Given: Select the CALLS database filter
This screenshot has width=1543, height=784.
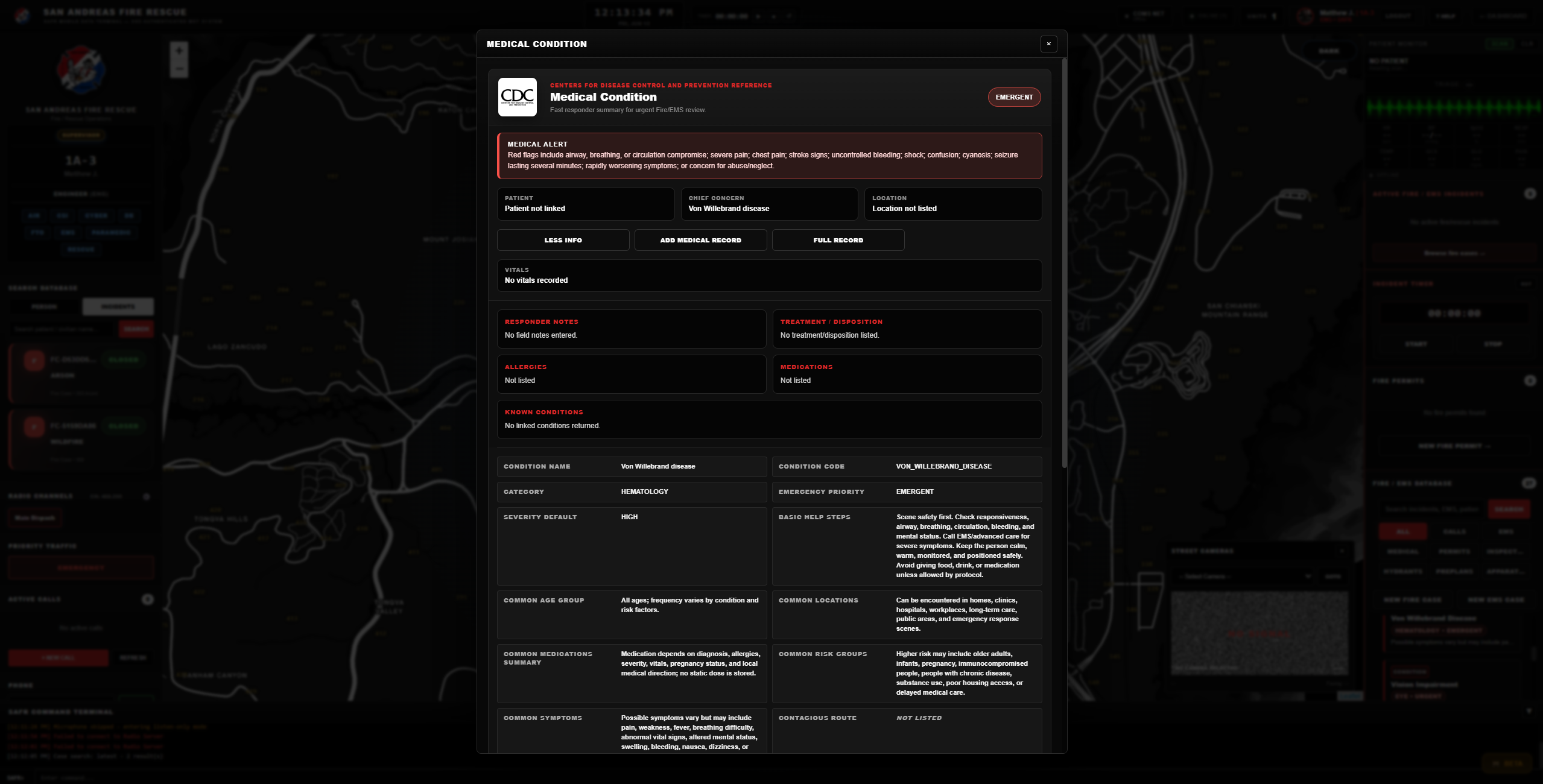Looking at the screenshot, I should (1454, 532).
